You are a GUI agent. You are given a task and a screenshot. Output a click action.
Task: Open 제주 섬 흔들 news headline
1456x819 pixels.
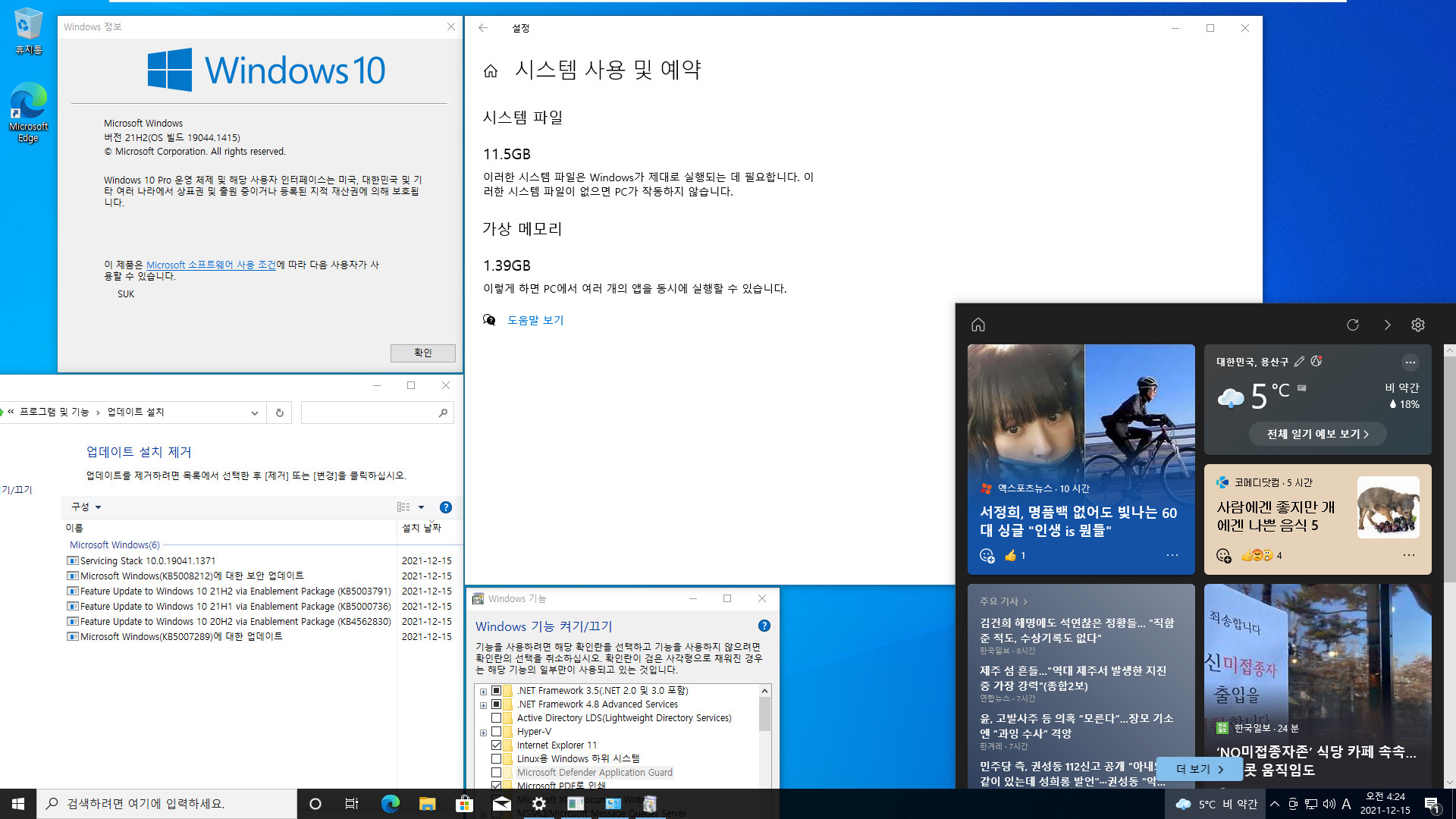1073,678
